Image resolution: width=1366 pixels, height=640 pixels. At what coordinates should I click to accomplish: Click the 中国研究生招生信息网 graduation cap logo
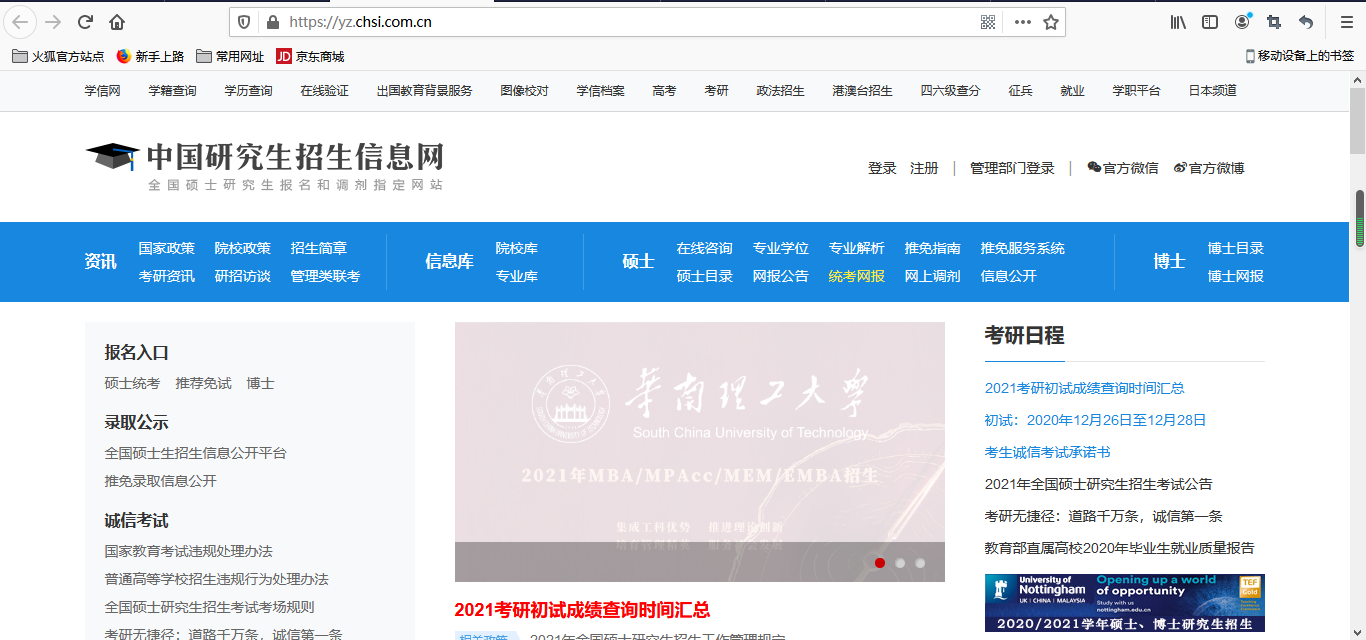pos(264,166)
